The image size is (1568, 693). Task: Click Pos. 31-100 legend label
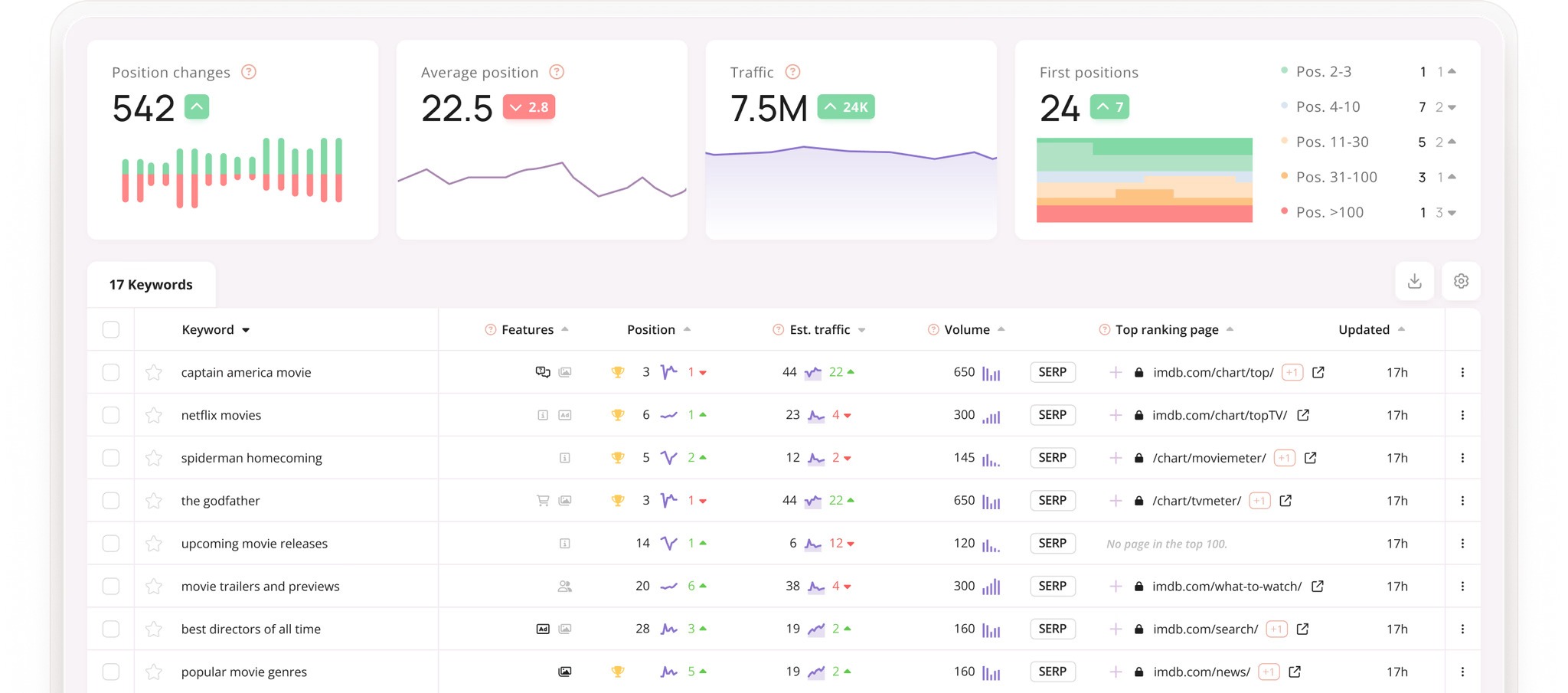click(x=1336, y=177)
